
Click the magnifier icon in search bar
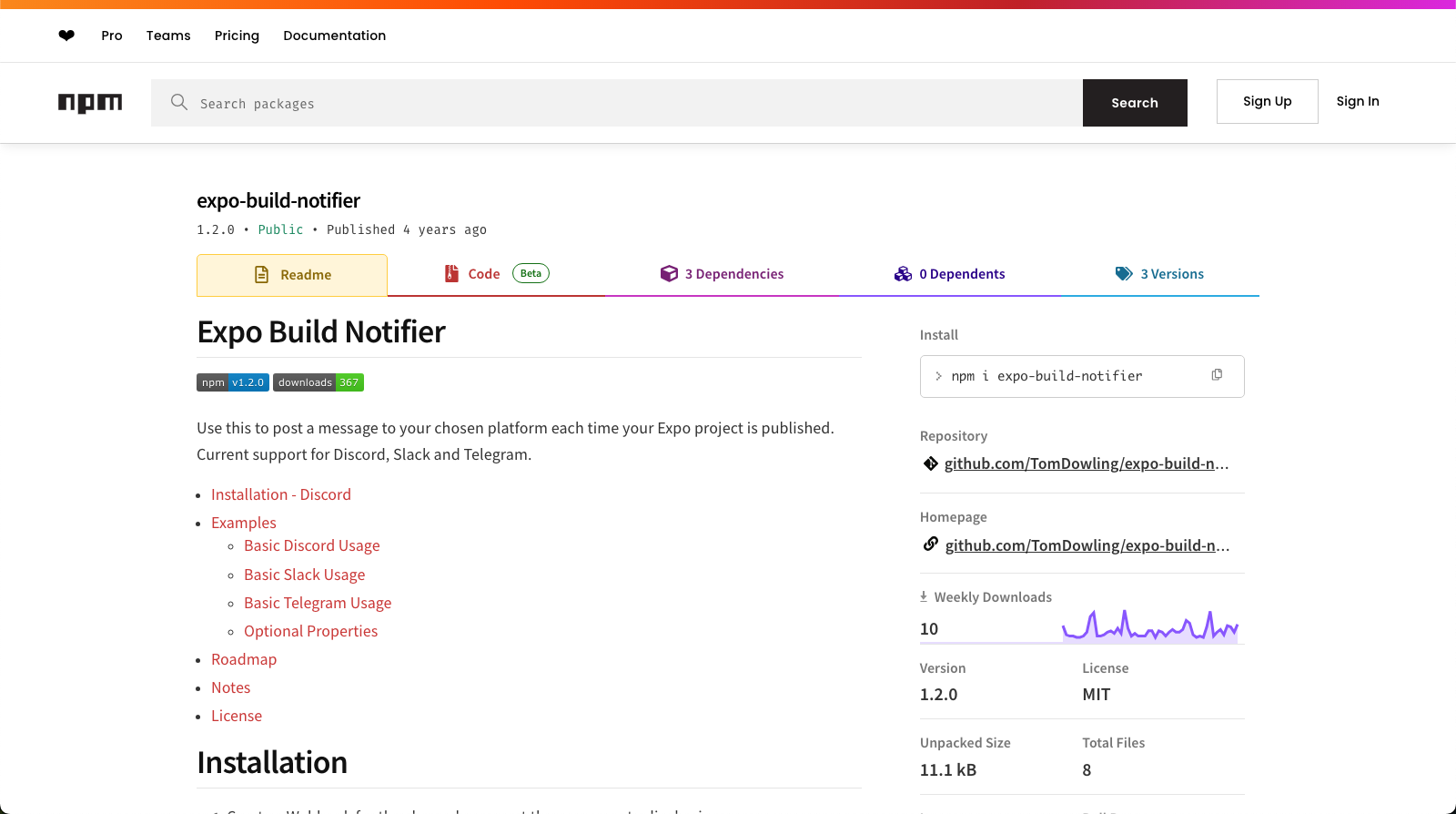179,102
